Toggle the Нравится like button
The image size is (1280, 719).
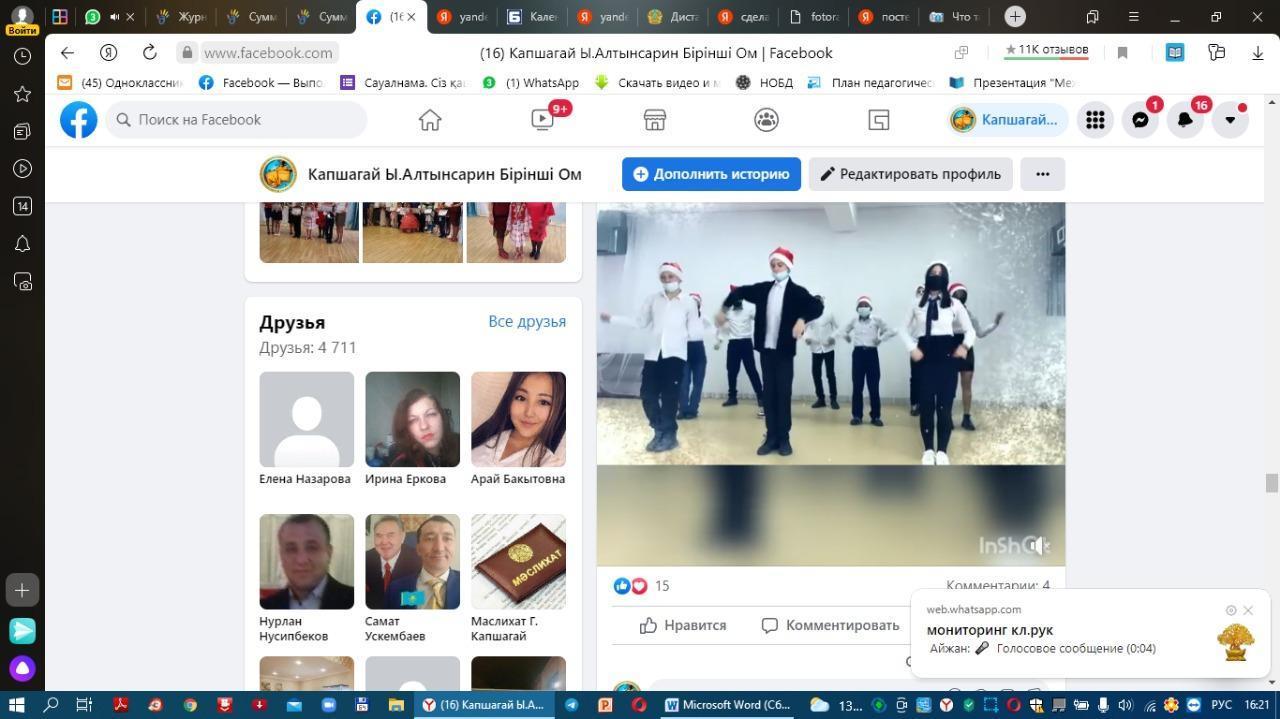[683, 625]
